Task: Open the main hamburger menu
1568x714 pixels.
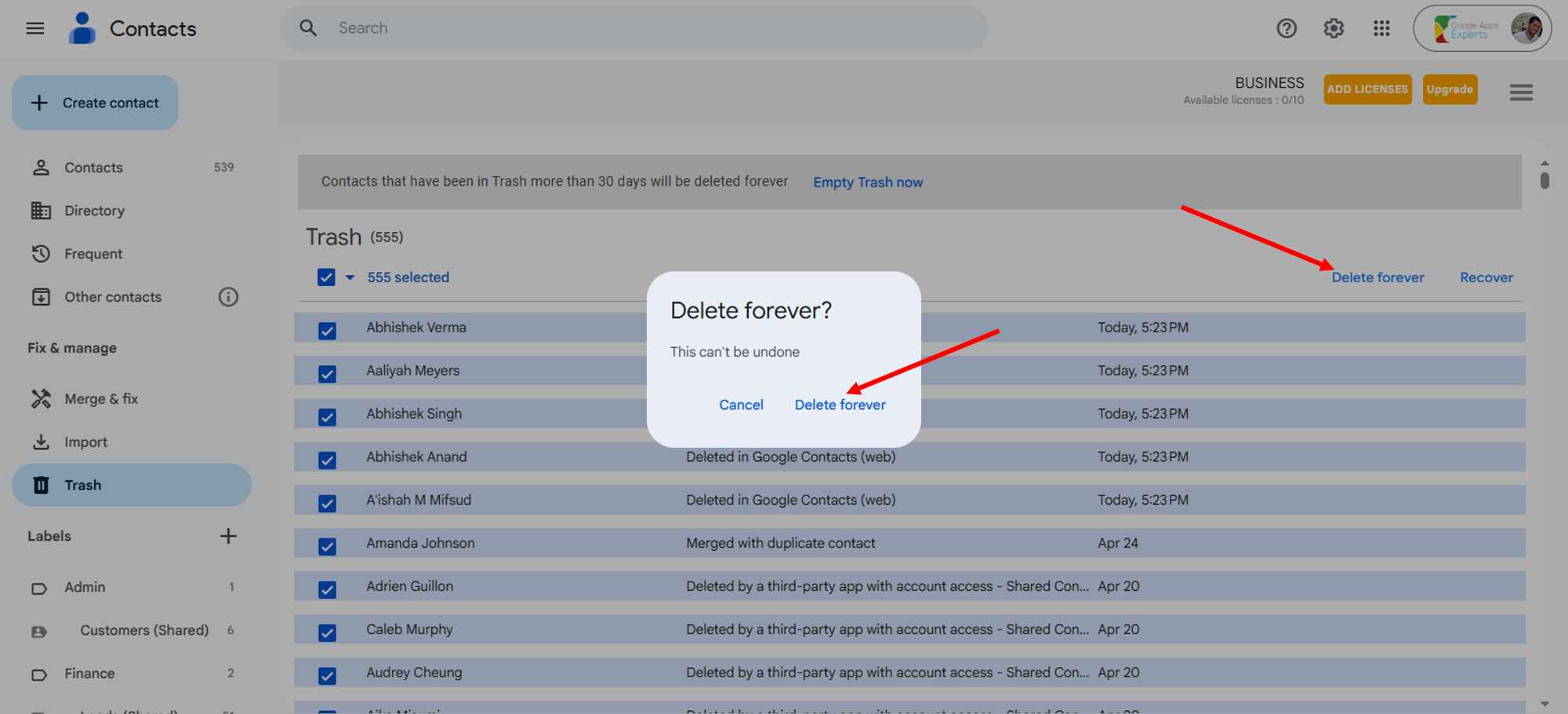Action: 35,29
